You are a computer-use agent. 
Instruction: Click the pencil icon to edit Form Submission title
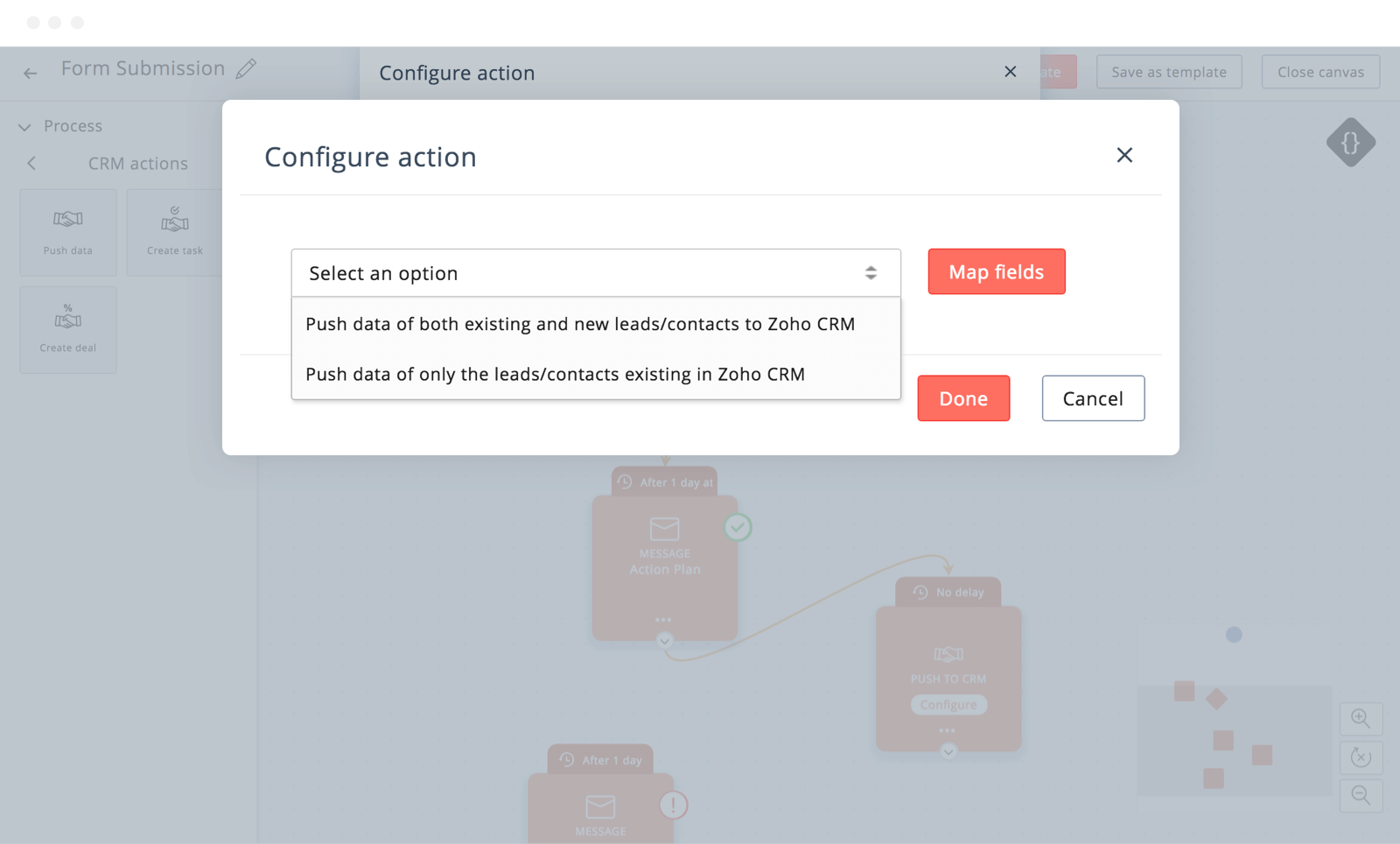pos(247,68)
